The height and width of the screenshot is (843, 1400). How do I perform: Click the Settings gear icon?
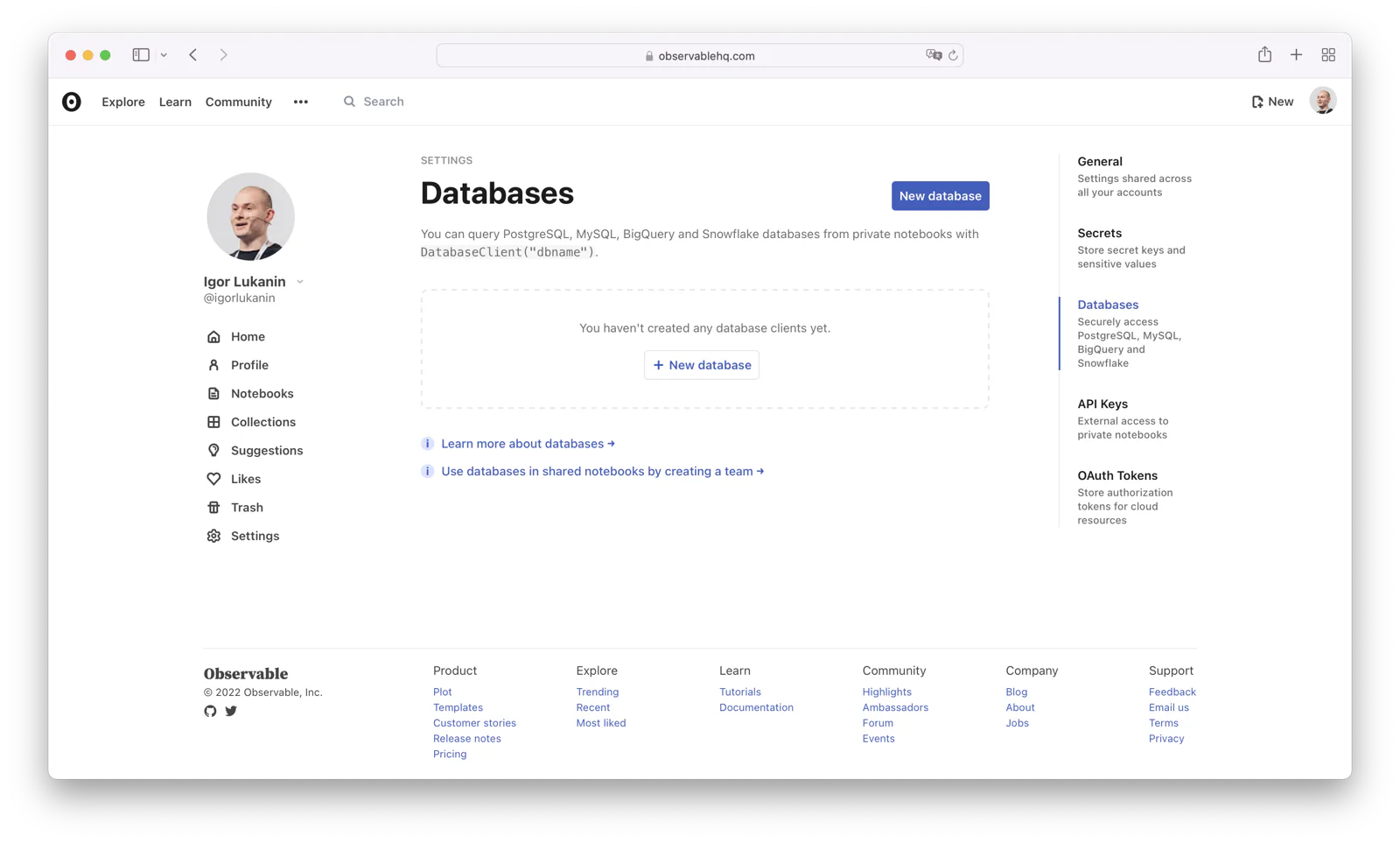click(x=213, y=536)
